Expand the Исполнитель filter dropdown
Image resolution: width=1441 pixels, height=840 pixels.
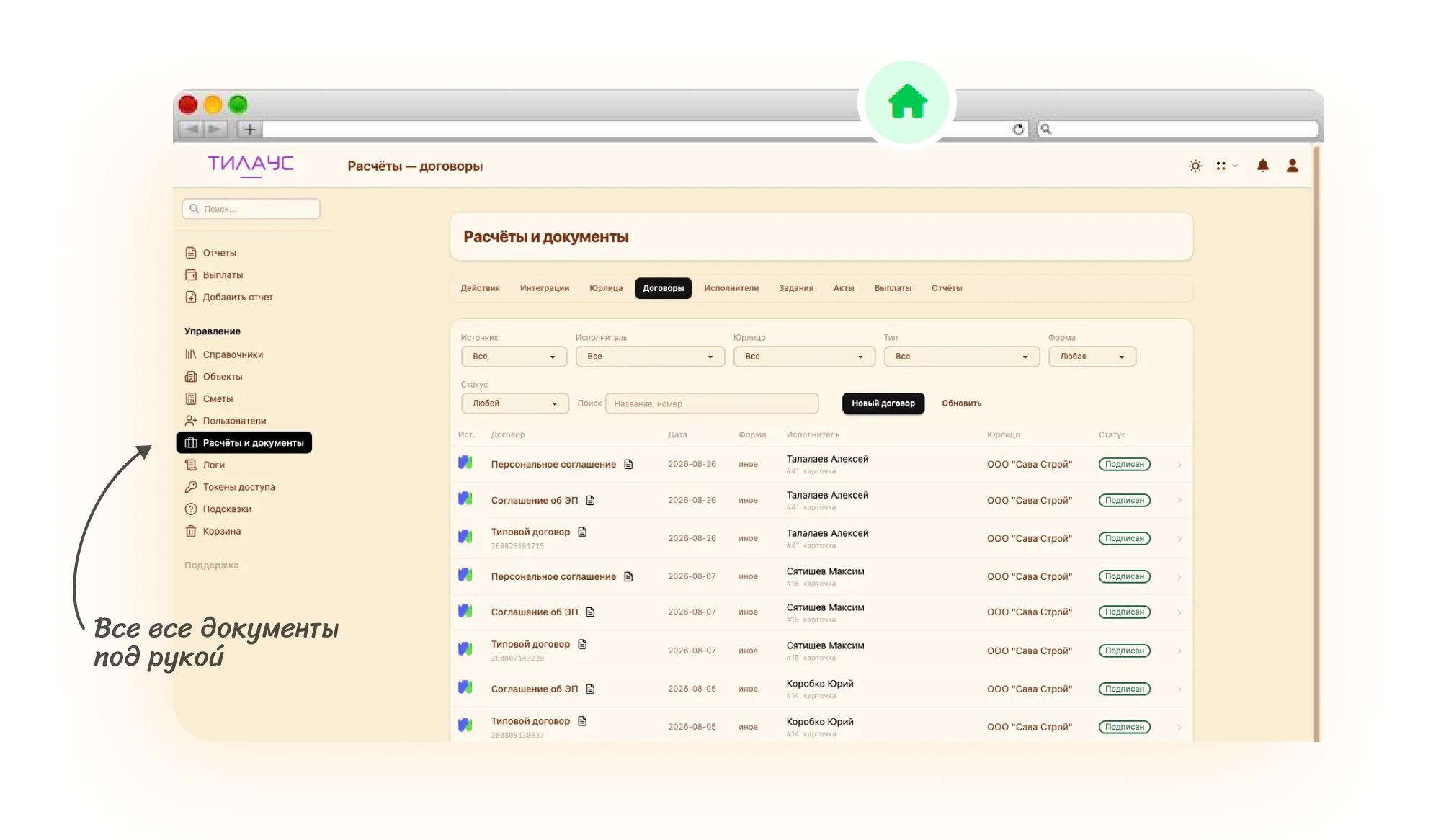tap(650, 357)
